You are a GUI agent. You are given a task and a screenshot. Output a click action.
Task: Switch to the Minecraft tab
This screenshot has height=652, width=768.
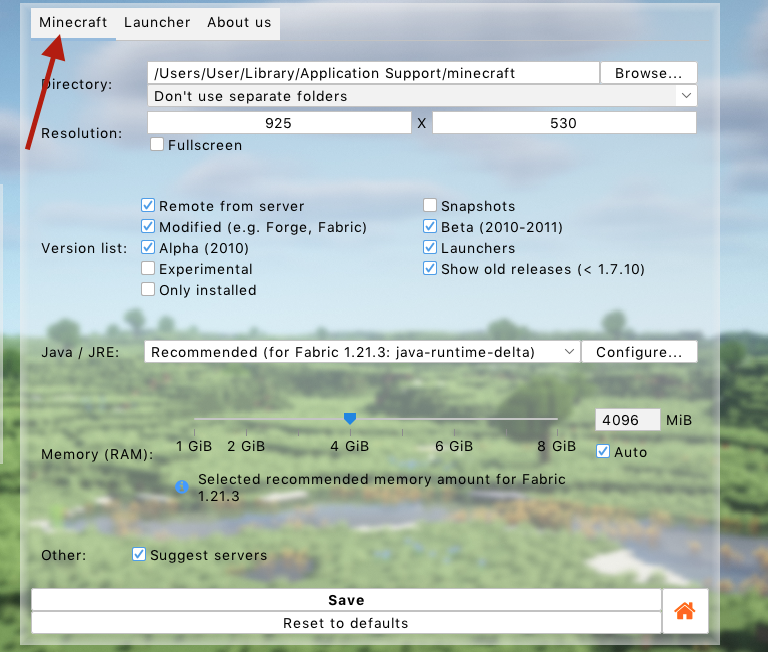tap(73, 23)
